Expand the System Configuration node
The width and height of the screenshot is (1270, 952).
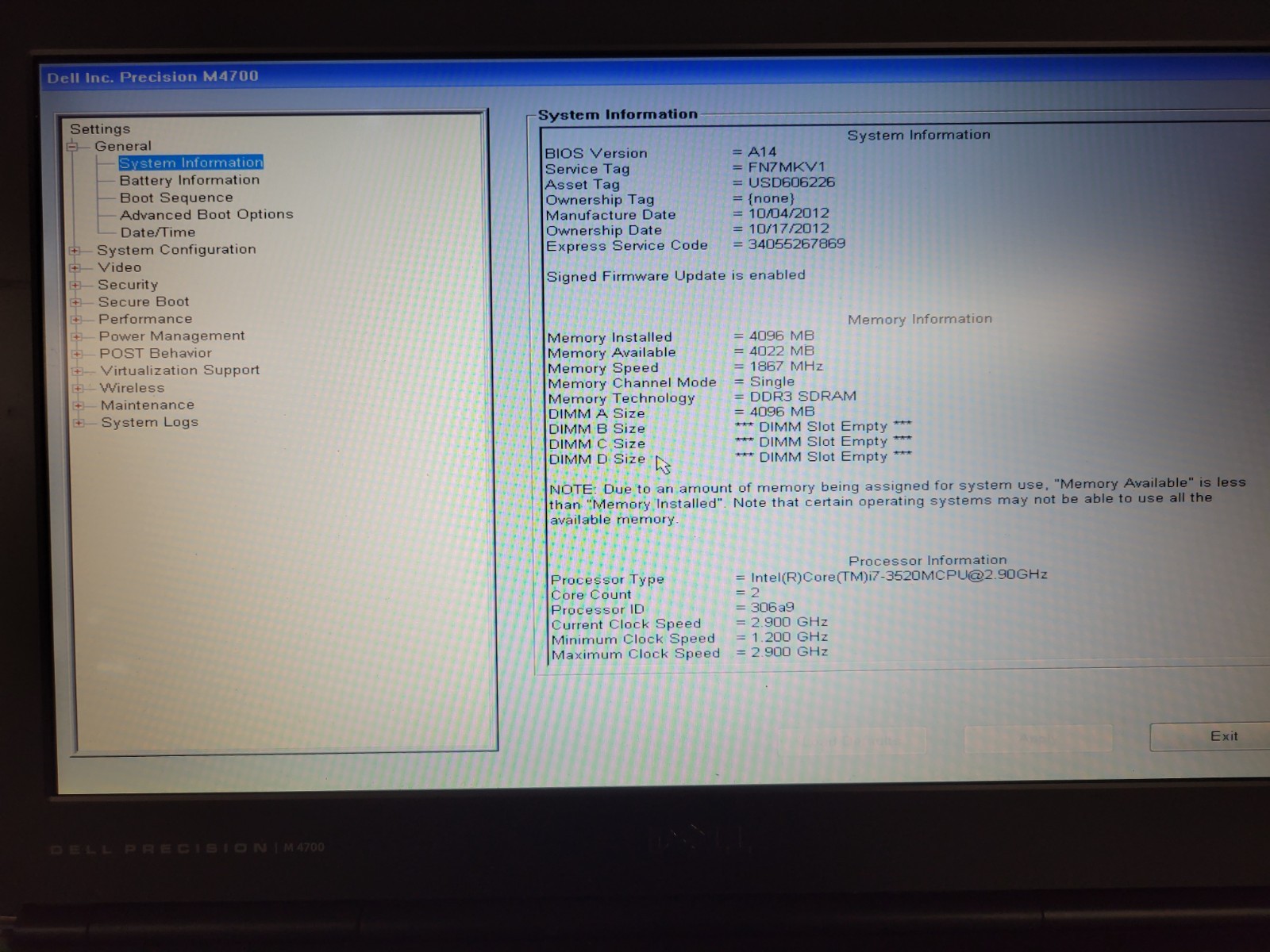(x=75, y=251)
